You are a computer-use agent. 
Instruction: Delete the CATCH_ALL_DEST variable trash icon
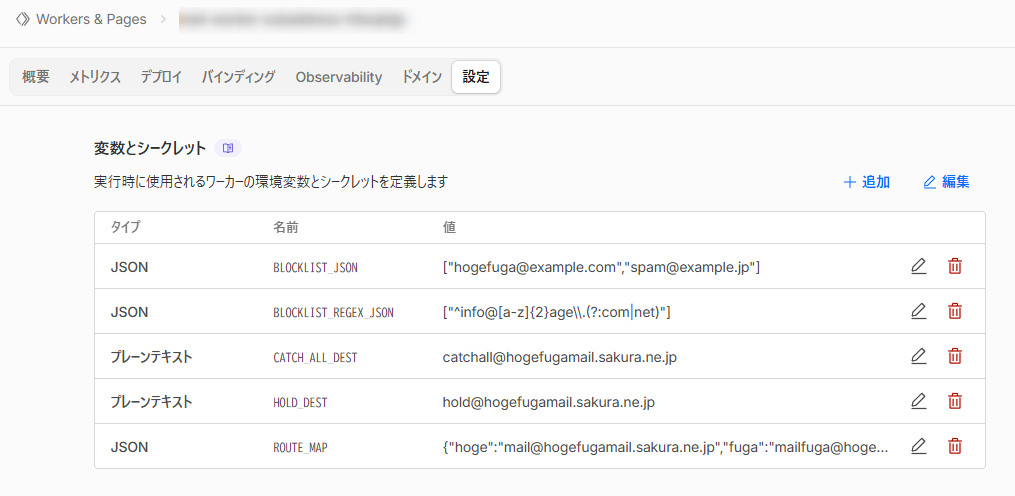pos(954,356)
